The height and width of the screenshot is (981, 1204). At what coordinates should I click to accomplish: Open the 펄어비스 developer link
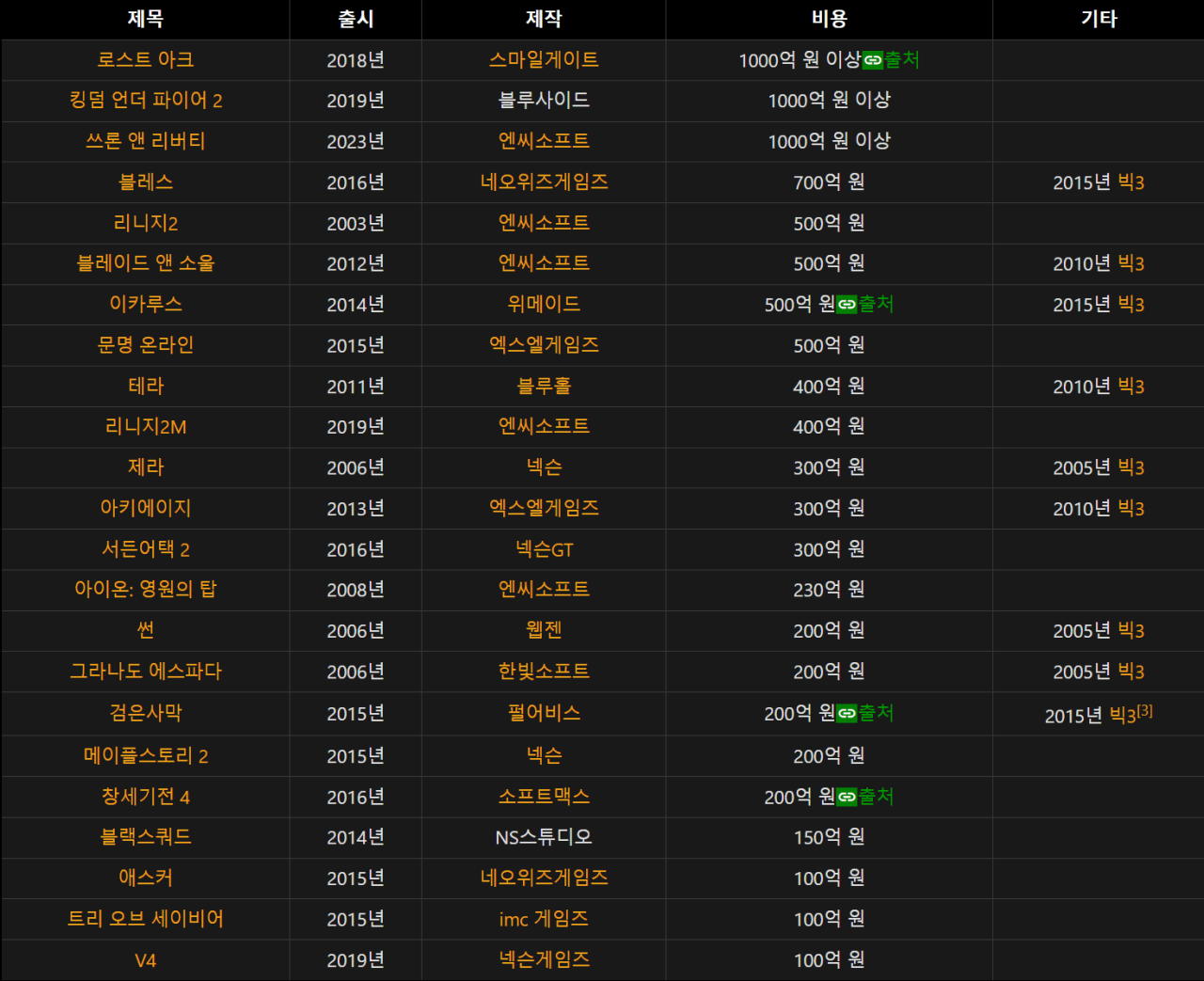[x=544, y=713]
